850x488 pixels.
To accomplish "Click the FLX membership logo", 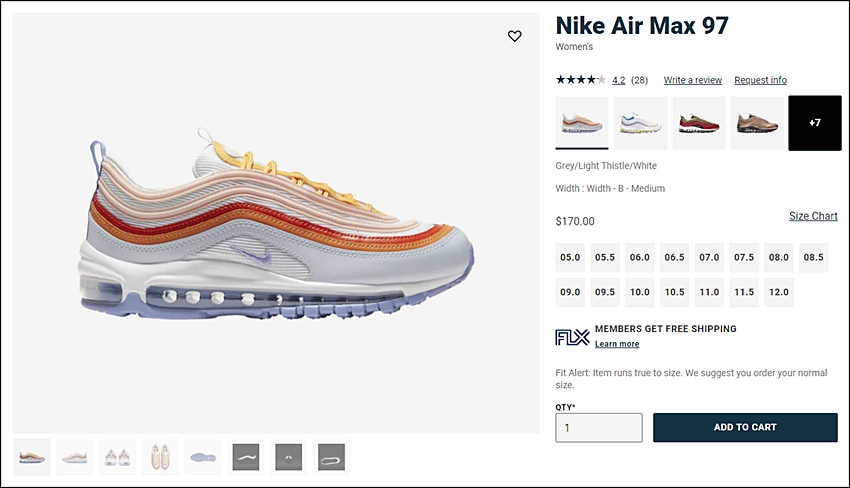I will click(x=572, y=337).
